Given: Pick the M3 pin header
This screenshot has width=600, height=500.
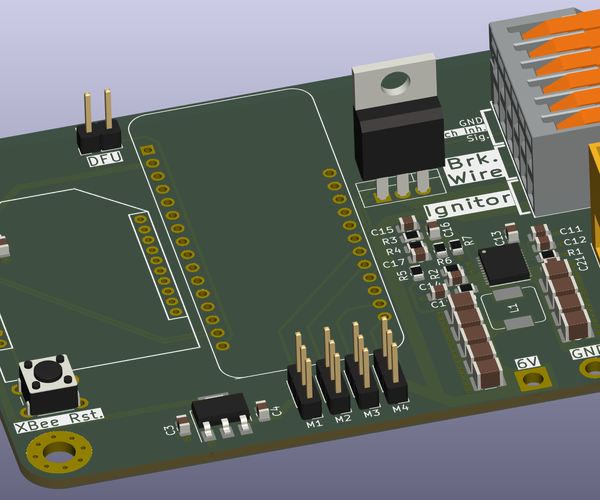Looking at the screenshot, I should point(362,369).
